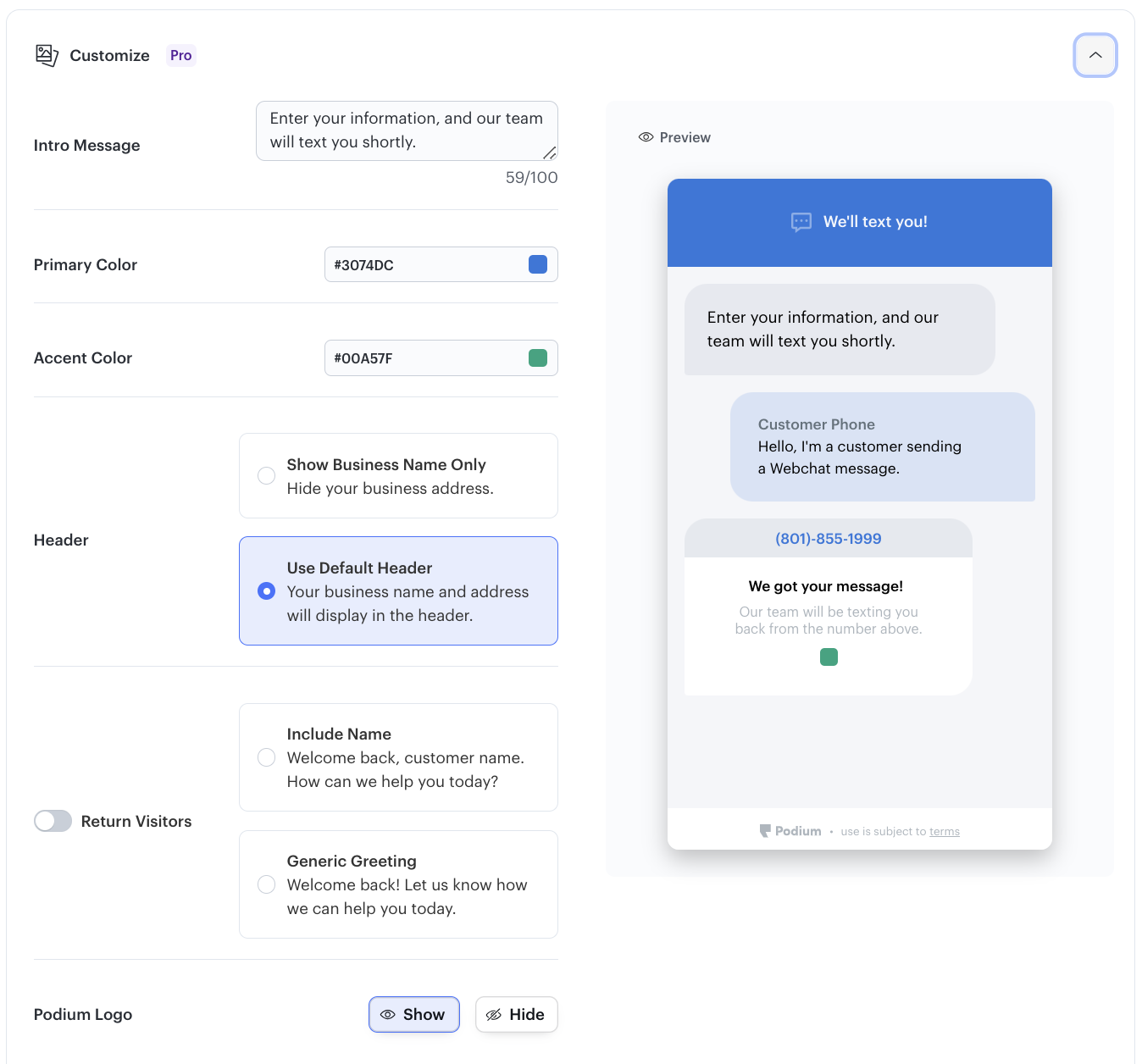
Task: Choose Generic Greeting option
Action: 266,884
